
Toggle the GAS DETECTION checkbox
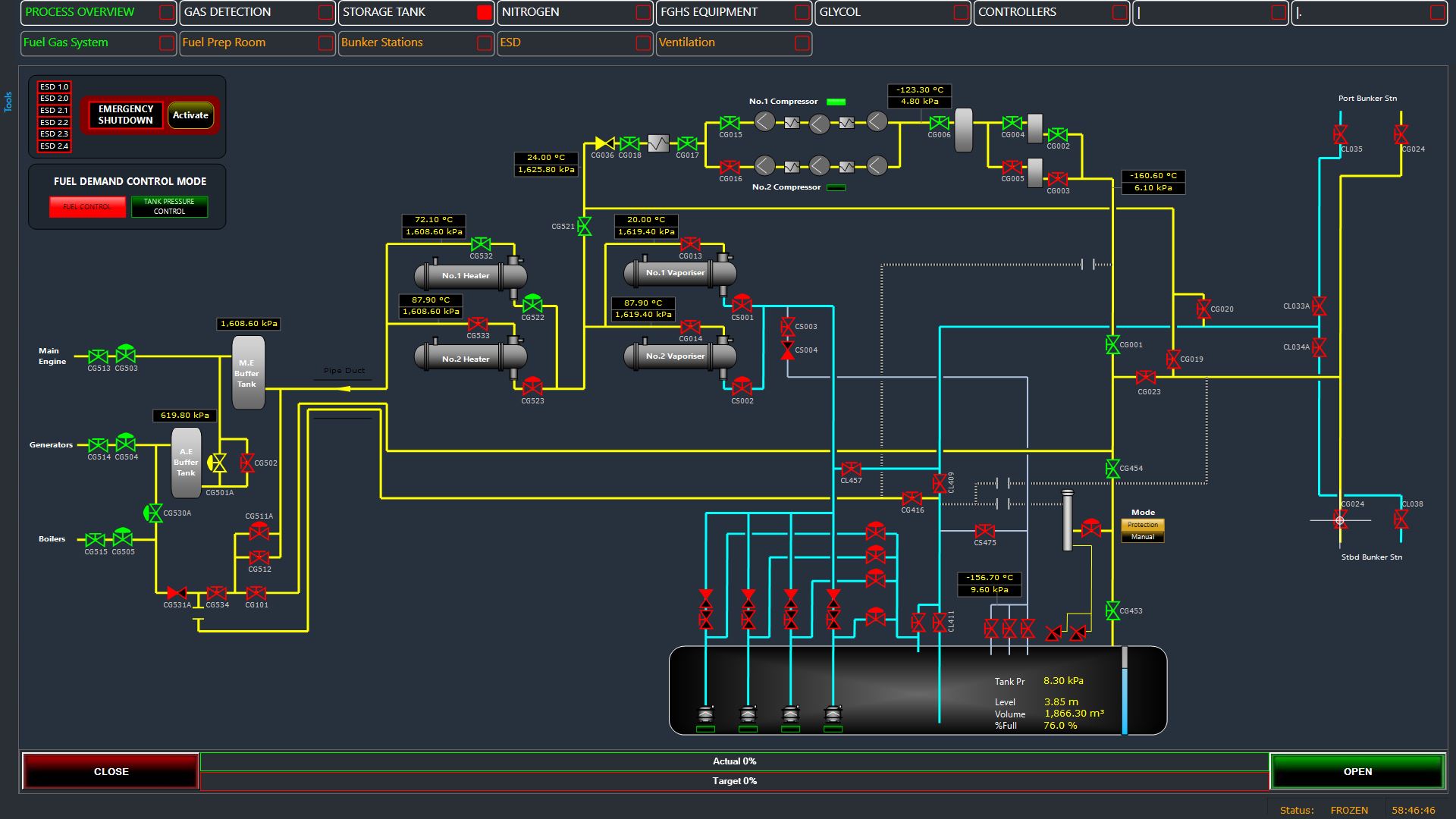tap(325, 13)
